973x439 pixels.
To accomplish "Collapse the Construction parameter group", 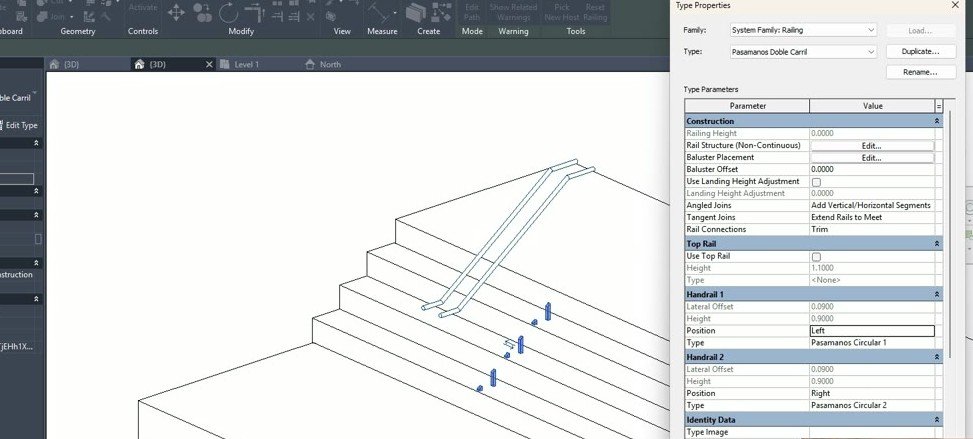I will tap(936, 121).
